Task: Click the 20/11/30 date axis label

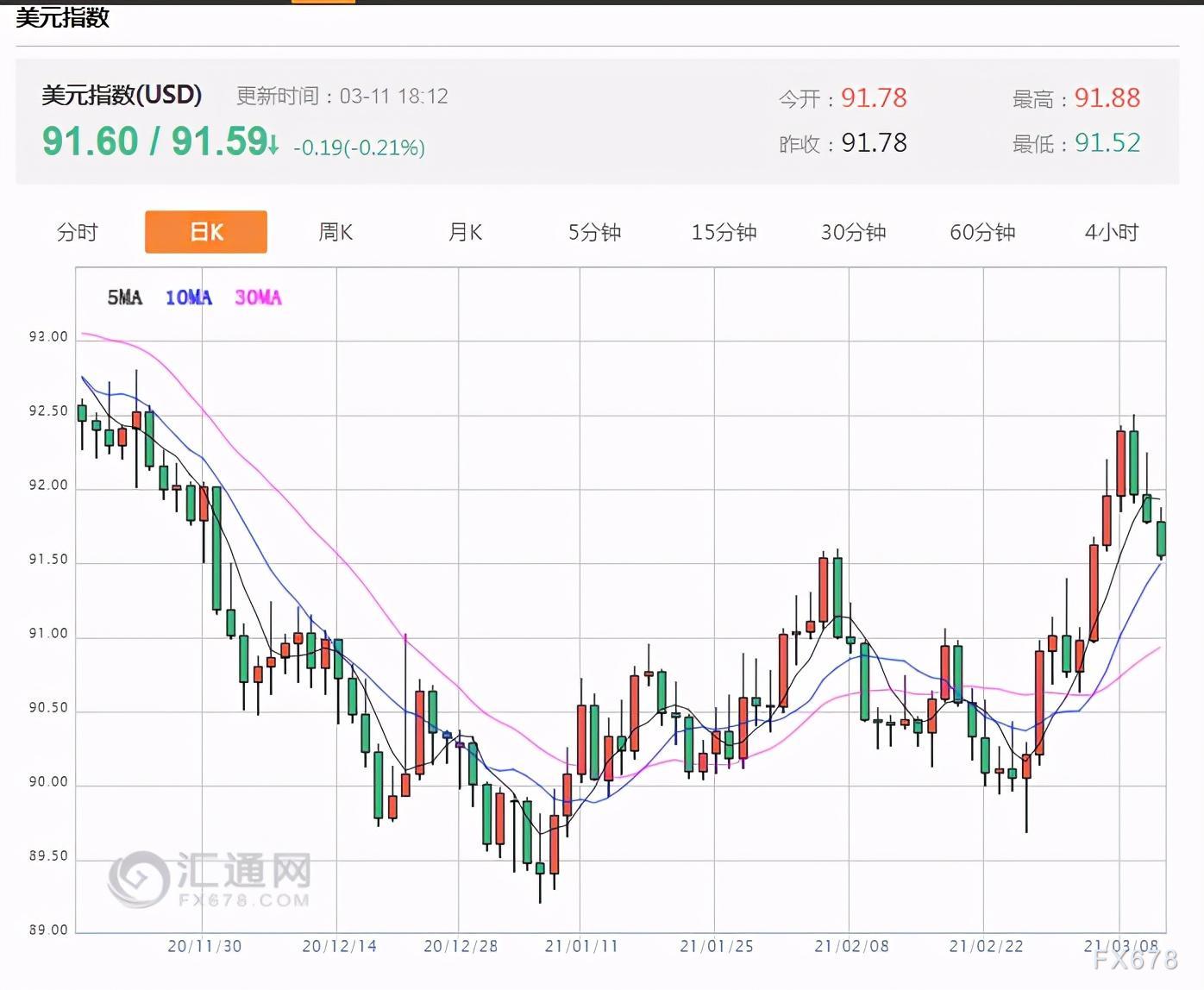Action: [x=204, y=946]
